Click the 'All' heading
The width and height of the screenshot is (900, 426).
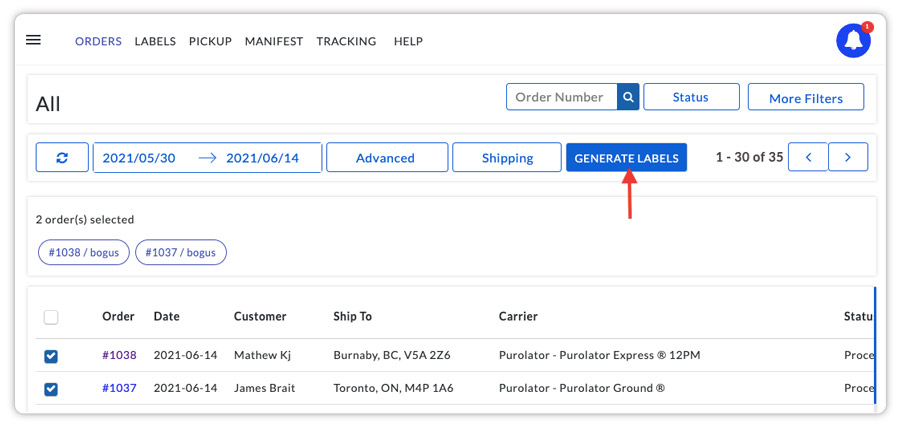pyautogui.click(x=48, y=104)
